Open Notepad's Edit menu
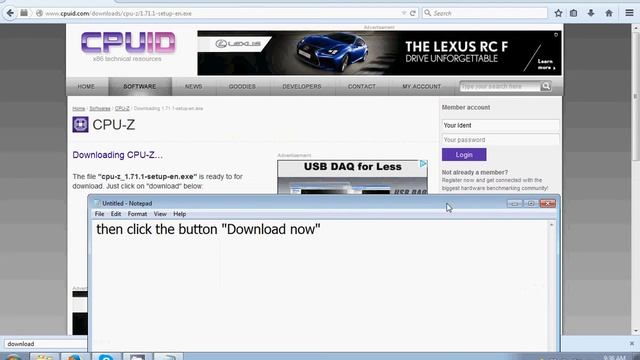640x360 pixels. point(116,214)
